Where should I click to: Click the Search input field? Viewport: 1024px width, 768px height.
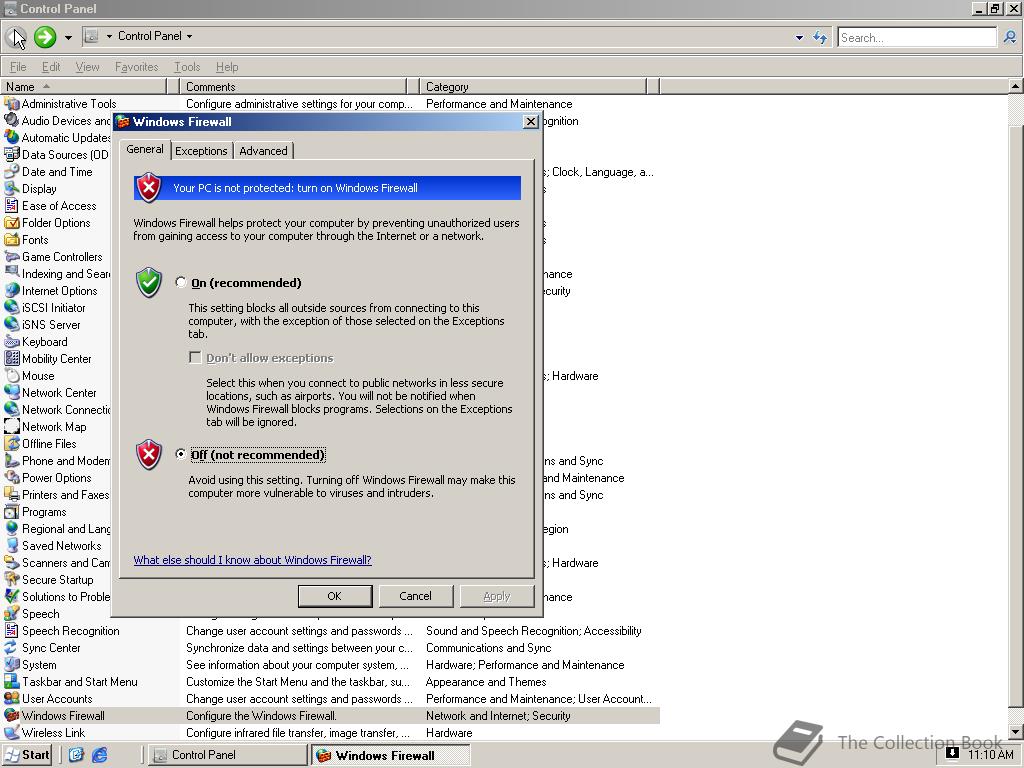[x=917, y=37]
